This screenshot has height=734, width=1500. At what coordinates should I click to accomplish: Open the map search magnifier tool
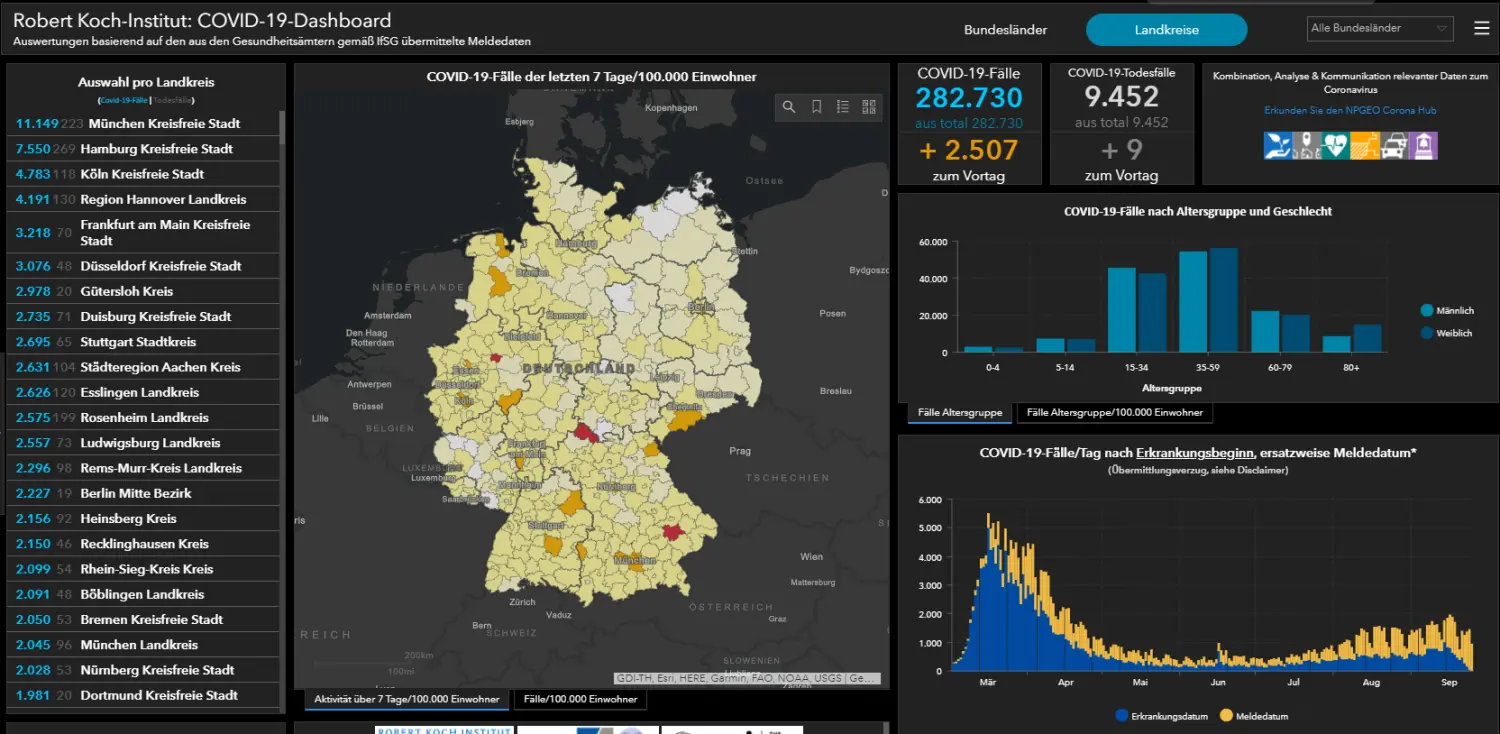point(789,107)
